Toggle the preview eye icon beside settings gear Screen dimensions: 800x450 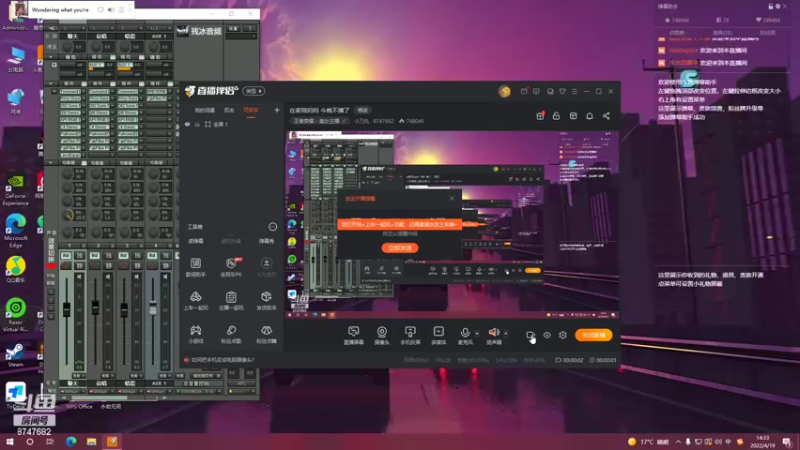tap(547, 335)
